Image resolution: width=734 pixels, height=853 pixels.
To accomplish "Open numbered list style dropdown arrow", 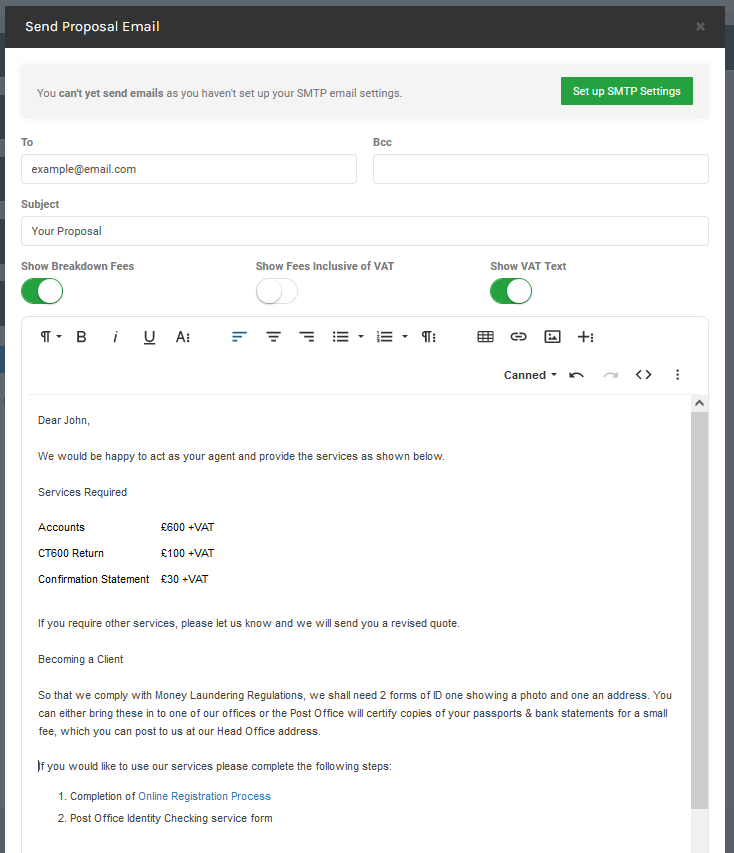I will coord(405,337).
